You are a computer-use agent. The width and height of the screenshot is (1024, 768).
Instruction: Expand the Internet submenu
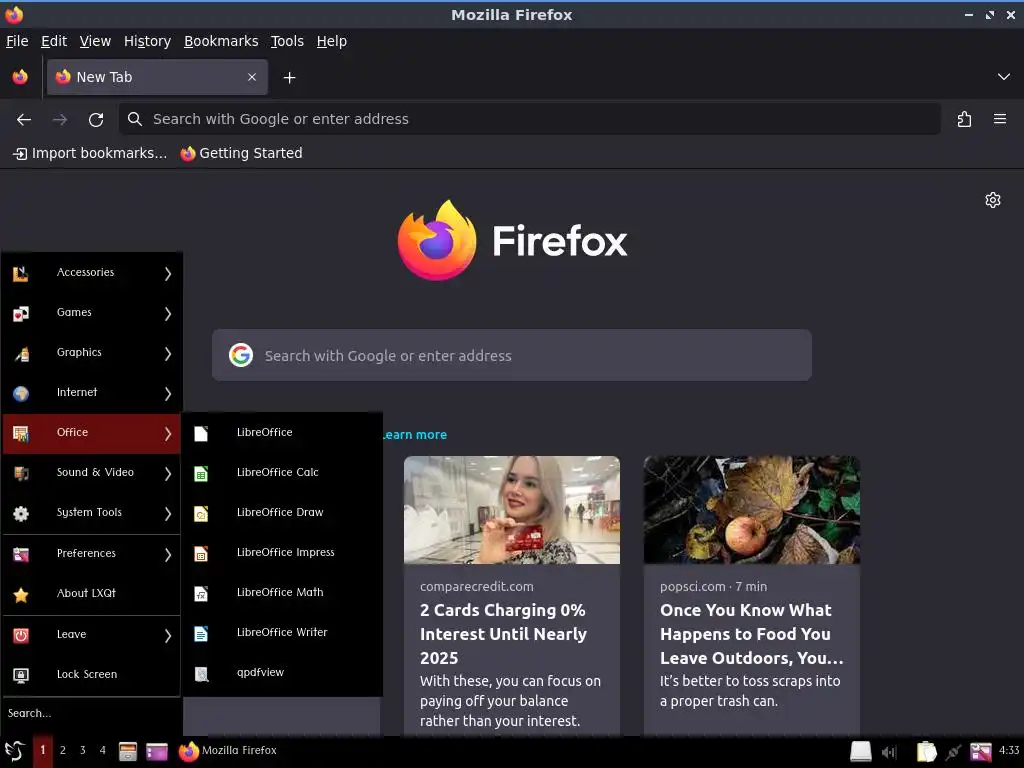(x=91, y=392)
